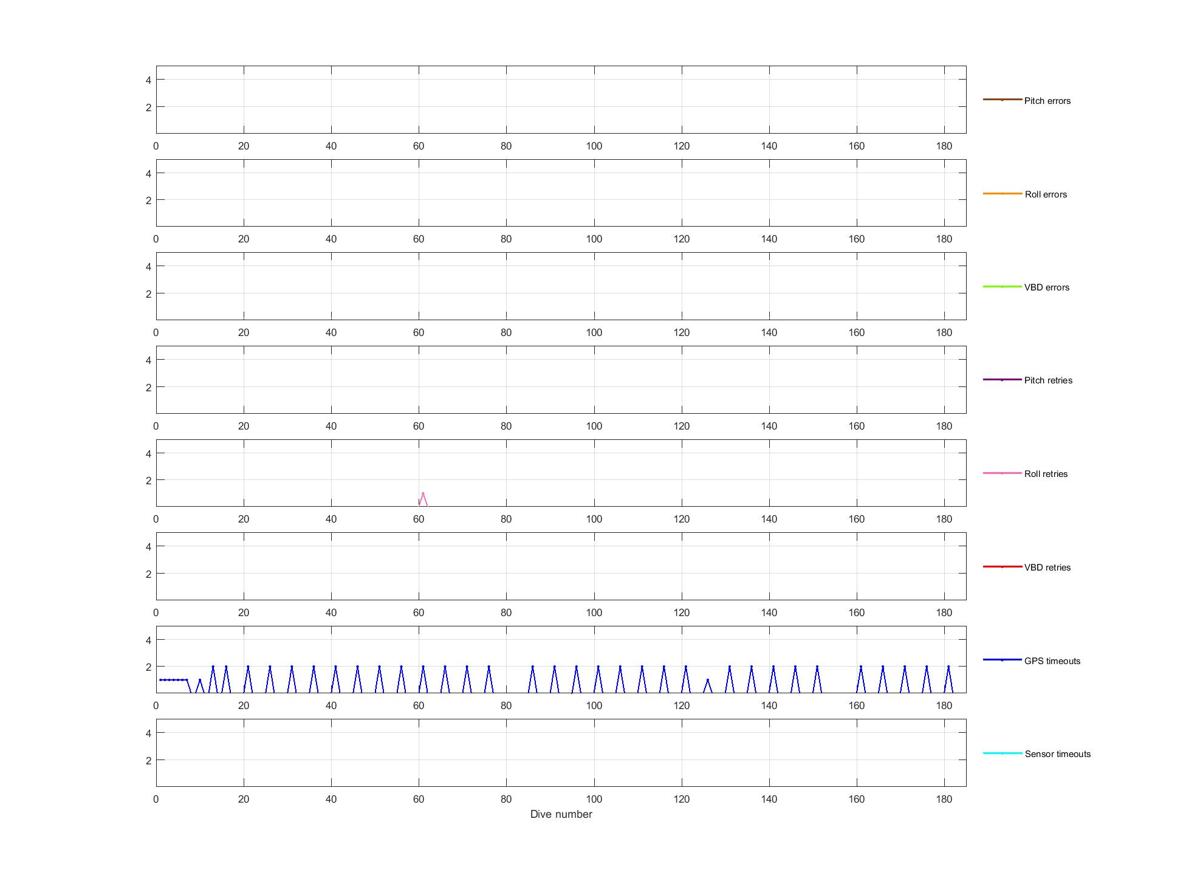
Task: Click the VBD errors legend label
Action: pos(1046,288)
